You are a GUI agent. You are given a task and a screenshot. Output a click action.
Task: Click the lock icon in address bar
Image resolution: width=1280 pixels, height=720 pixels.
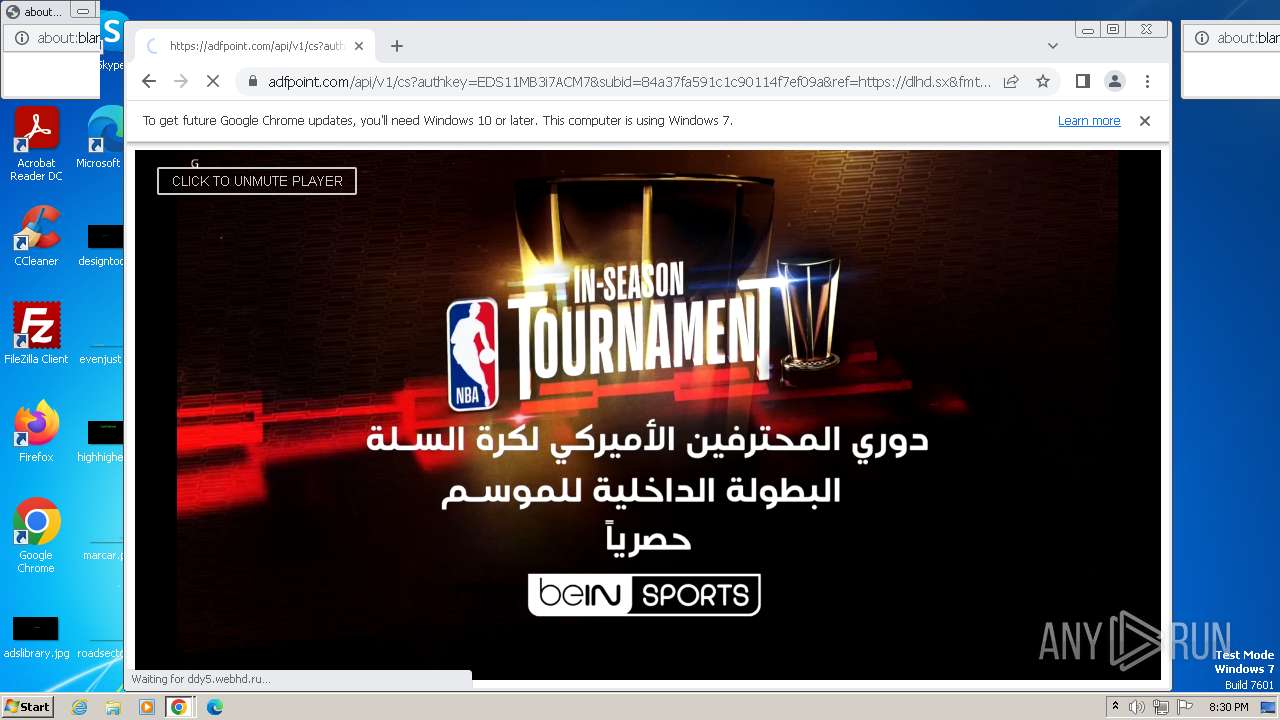253,82
